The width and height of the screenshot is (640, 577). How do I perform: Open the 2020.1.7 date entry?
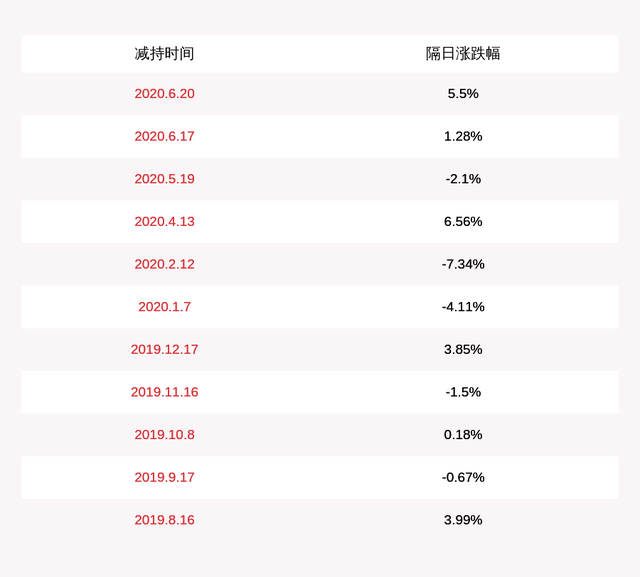click(164, 307)
